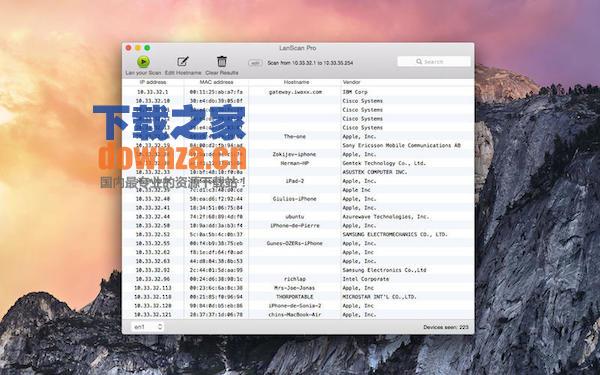Click hostname The-one

[295, 136]
